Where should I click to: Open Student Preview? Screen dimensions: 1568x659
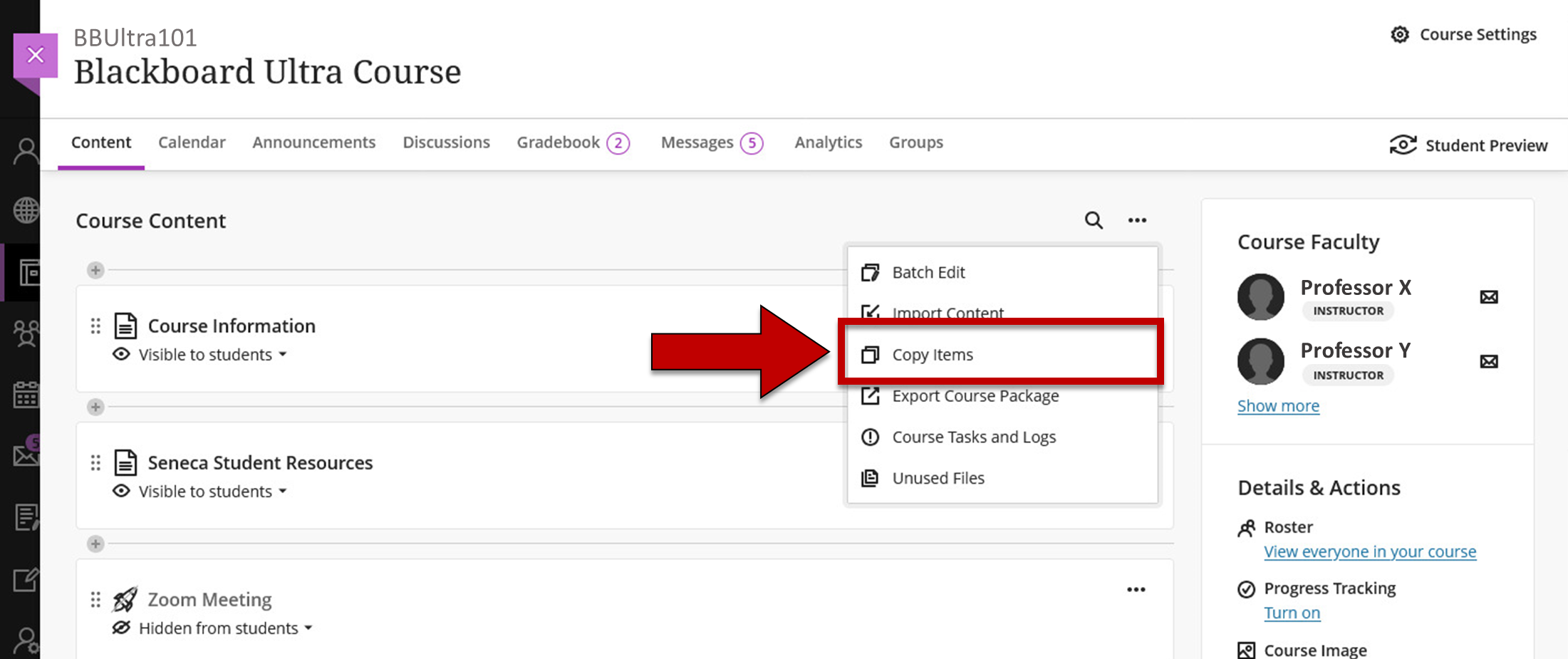pyautogui.click(x=1468, y=145)
